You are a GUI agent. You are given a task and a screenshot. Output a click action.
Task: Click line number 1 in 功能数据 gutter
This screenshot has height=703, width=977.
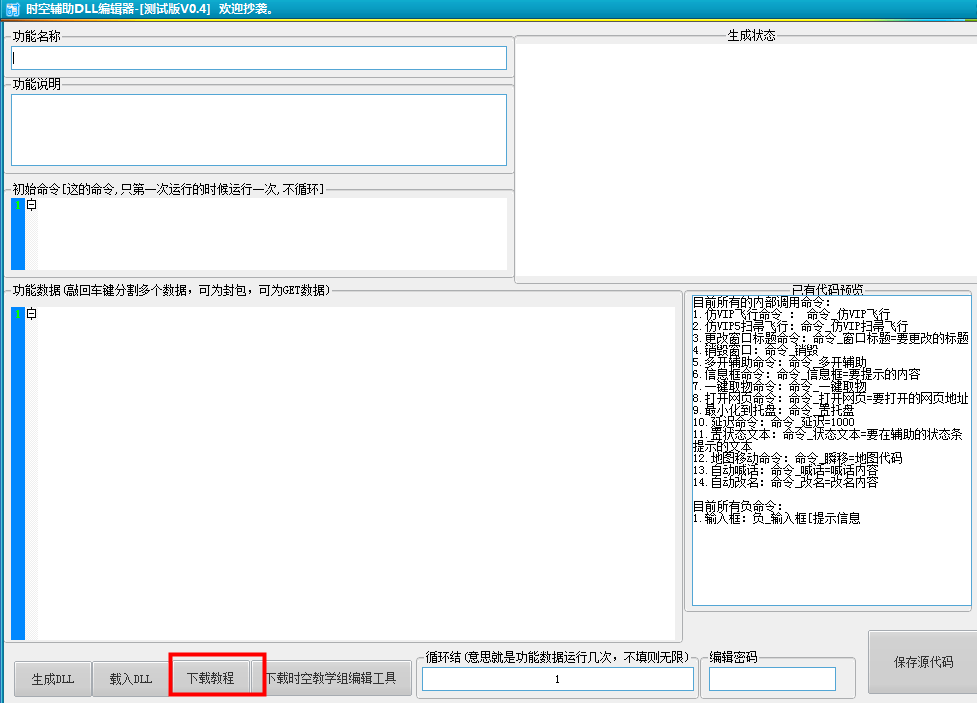tap(17, 313)
